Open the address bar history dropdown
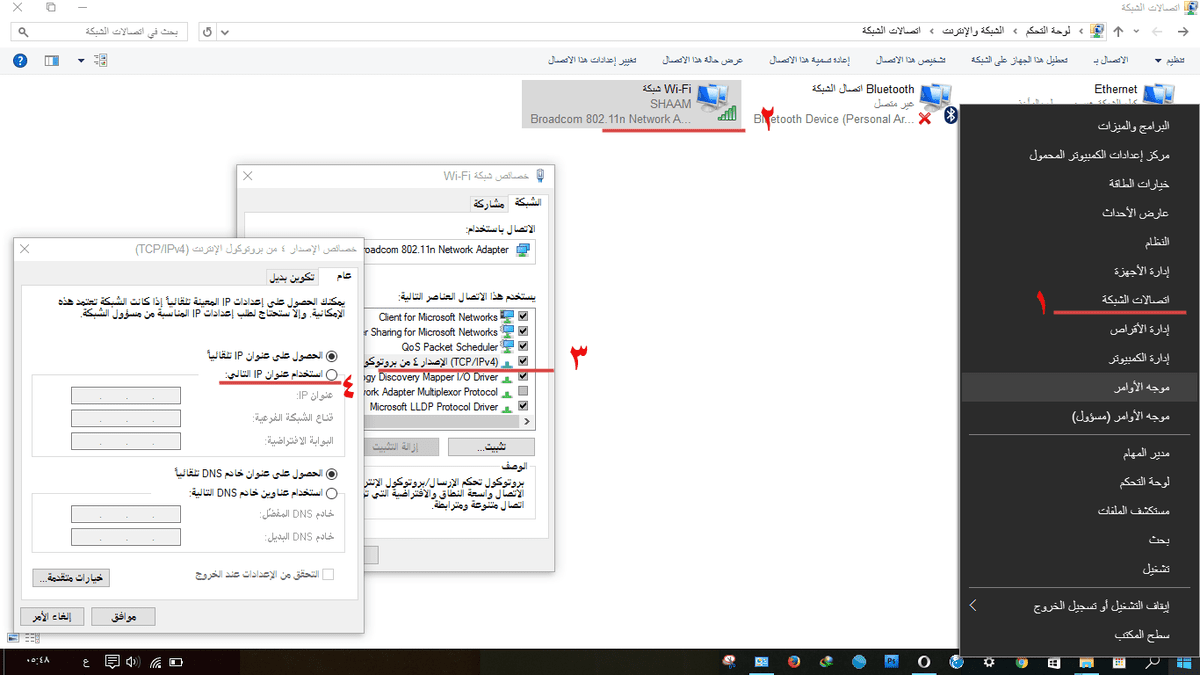This screenshot has width=1200, height=675. (x=223, y=31)
